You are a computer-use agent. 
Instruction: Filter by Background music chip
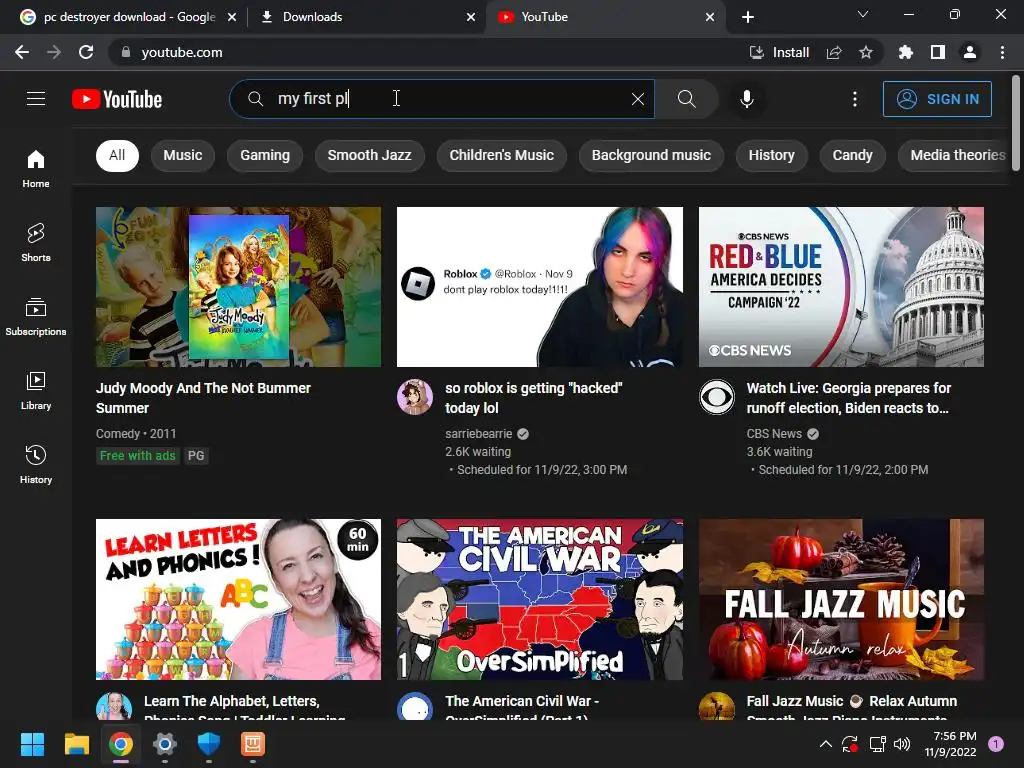coord(651,155)
